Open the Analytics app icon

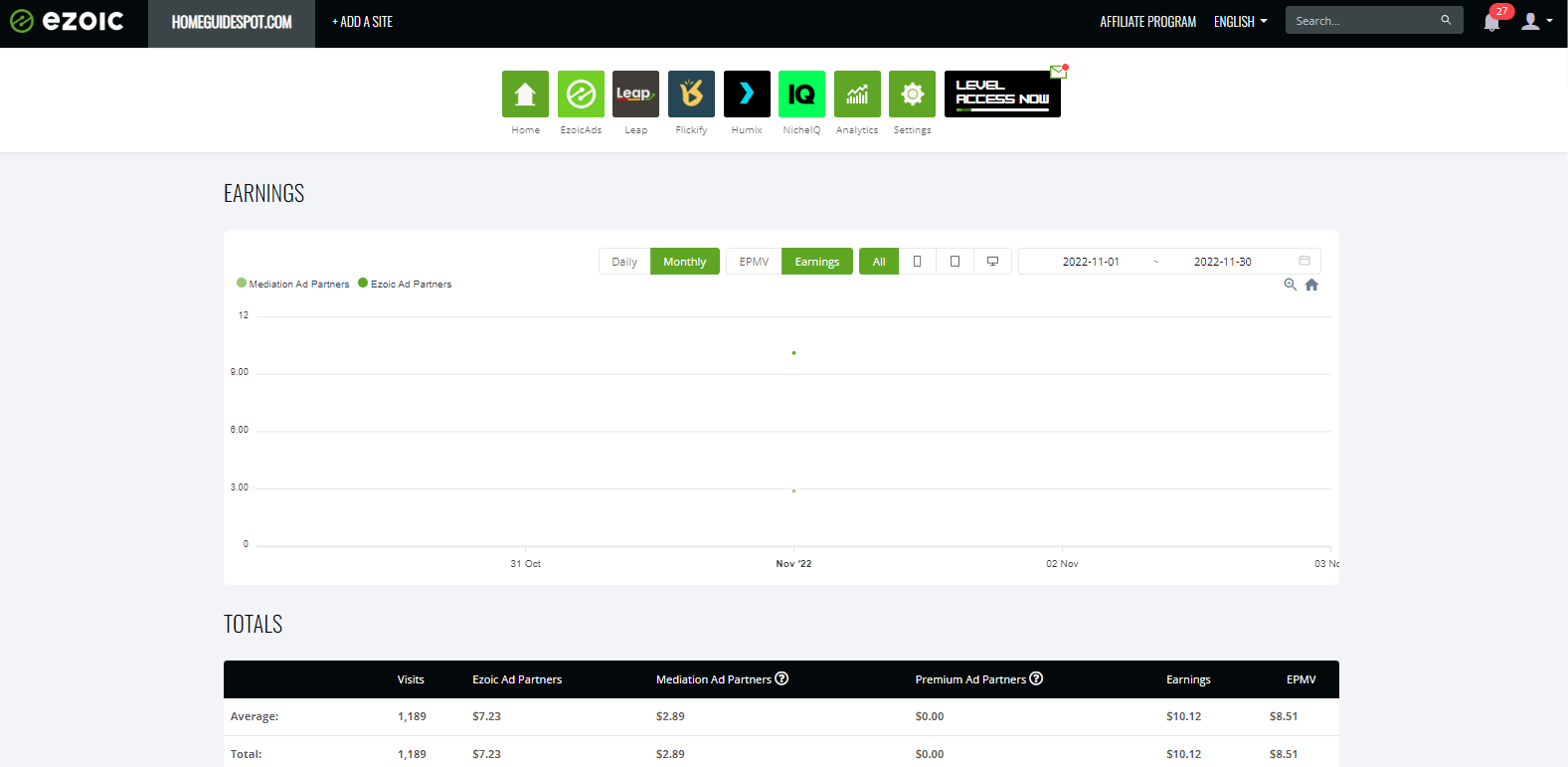857,94
